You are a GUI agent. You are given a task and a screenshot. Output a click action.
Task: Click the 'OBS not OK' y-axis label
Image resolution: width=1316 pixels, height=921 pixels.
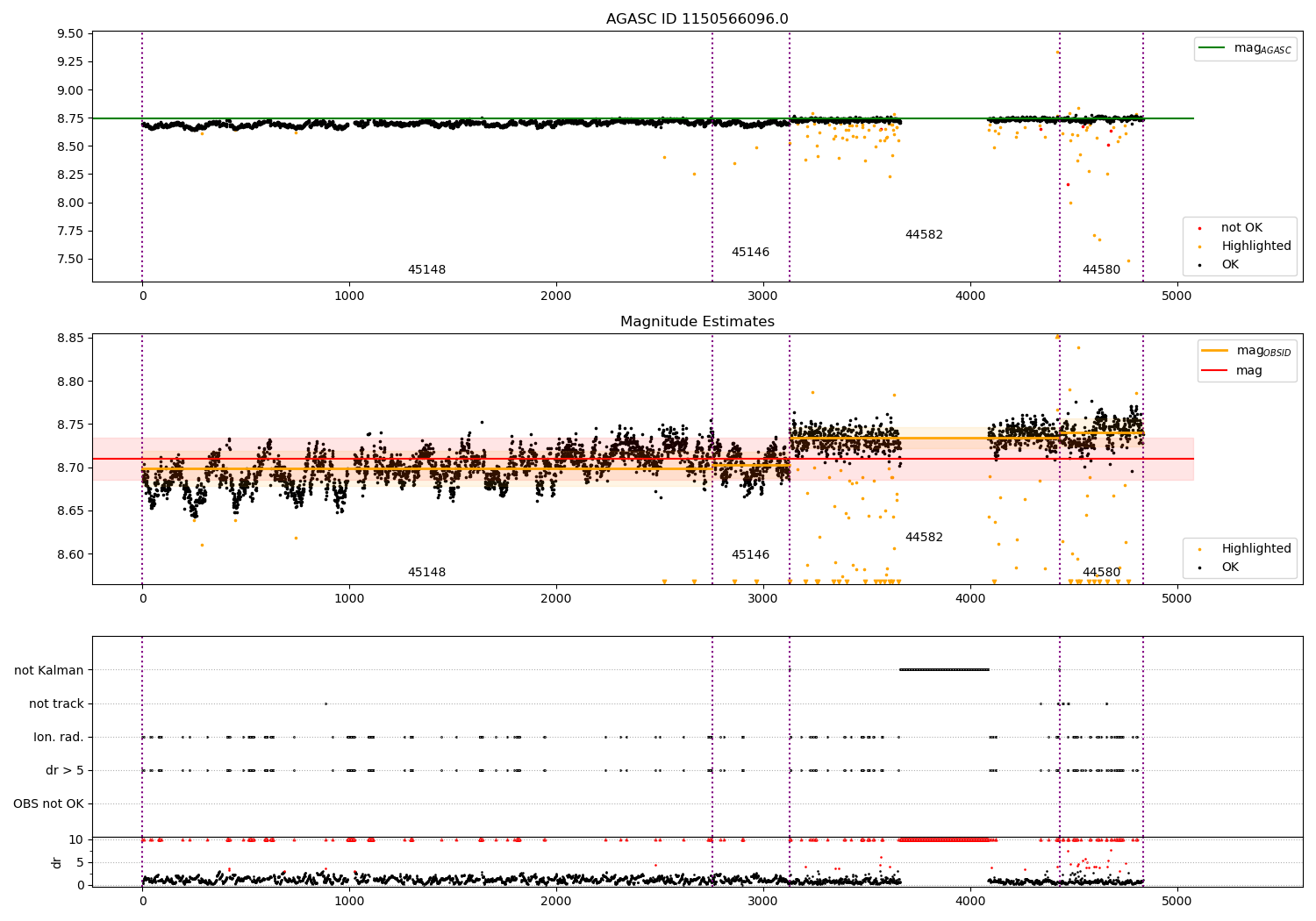click(48, 804)
